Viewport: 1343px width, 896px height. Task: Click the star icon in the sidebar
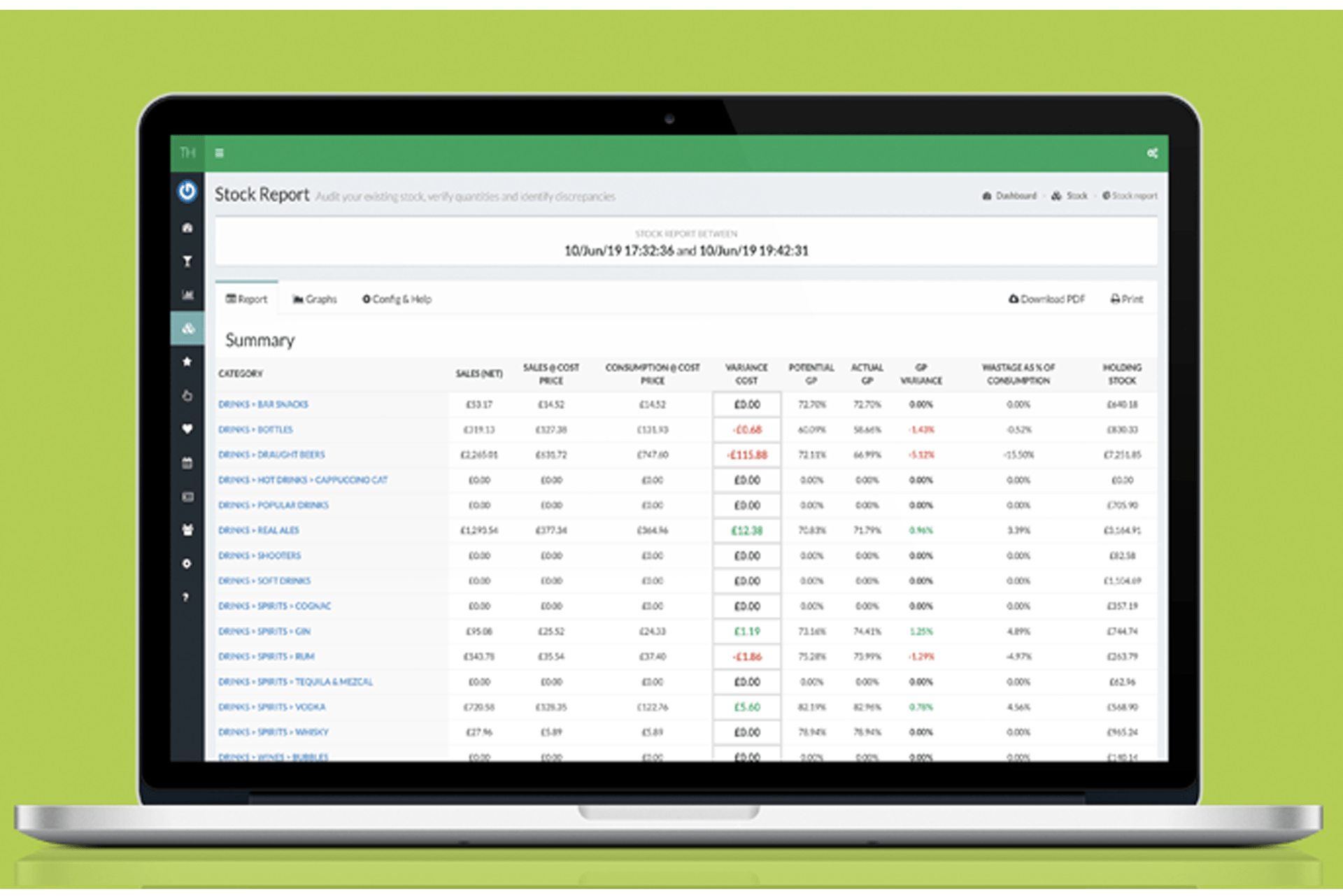(187, 362)
